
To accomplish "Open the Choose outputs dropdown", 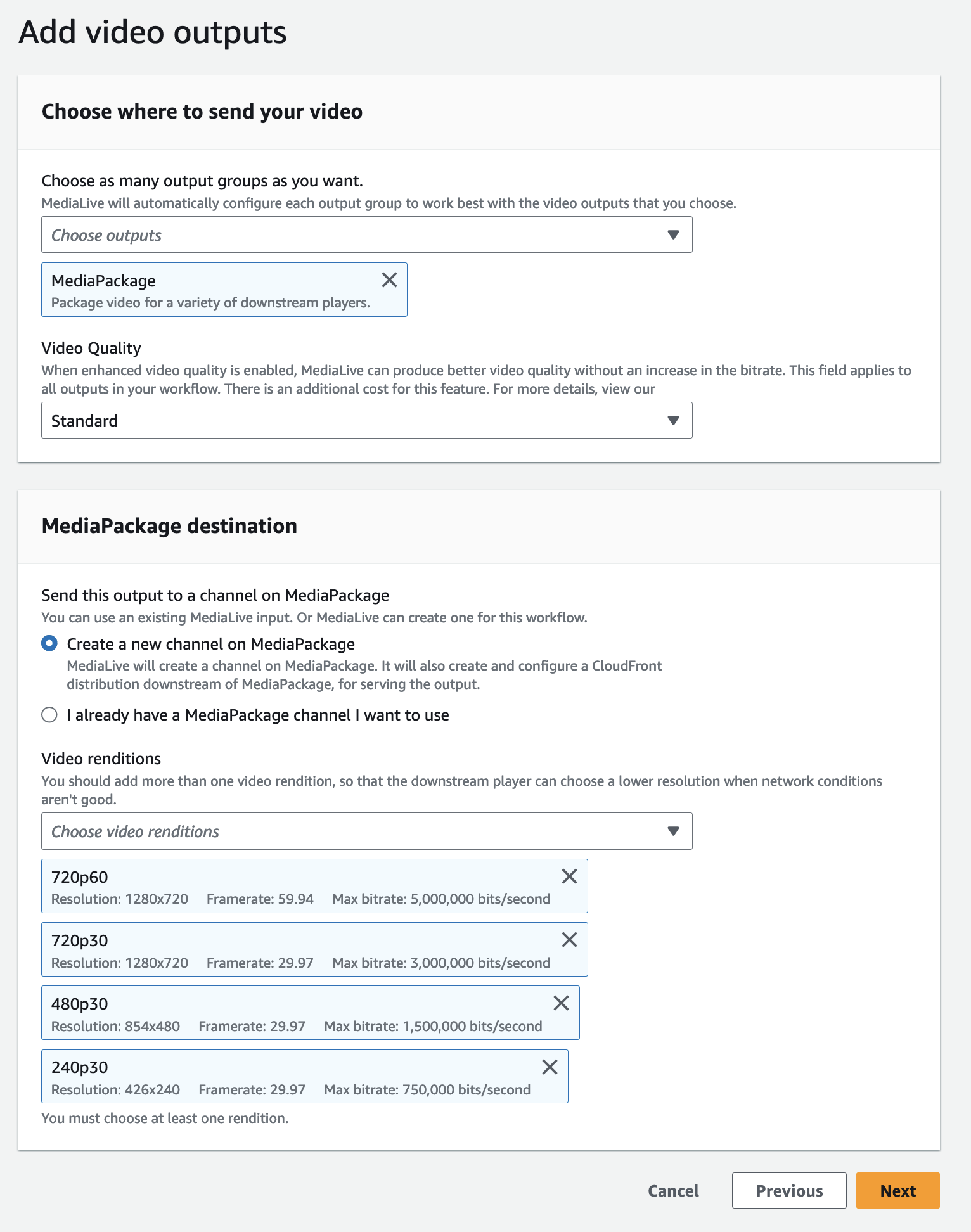I will [355, 235].
